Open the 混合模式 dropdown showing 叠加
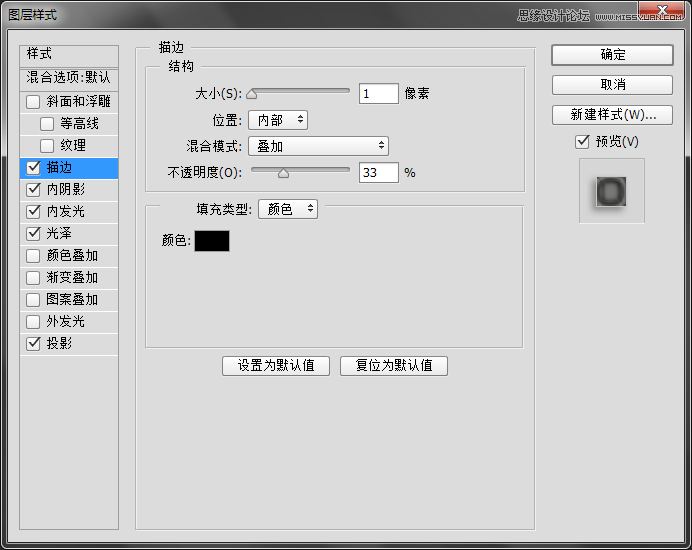692x550 pixels. pyautogui.click(x=318, y=146)
